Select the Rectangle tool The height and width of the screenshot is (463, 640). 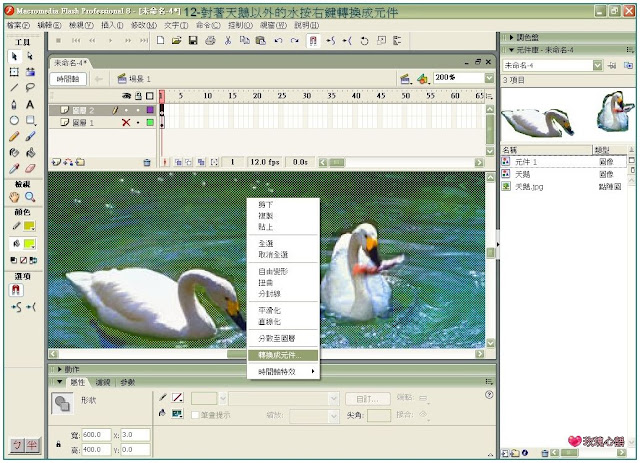[30, 120]
